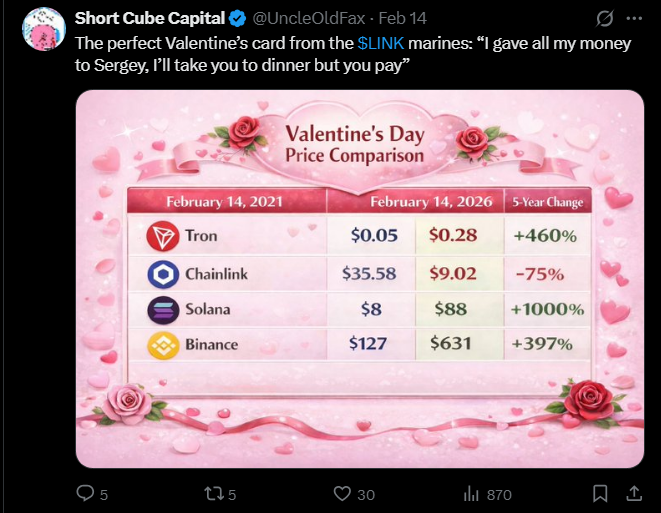Viewport: 661px width, 513px height.
Task: Click the post text about Sergey
Action: click(x=353, y=54)
